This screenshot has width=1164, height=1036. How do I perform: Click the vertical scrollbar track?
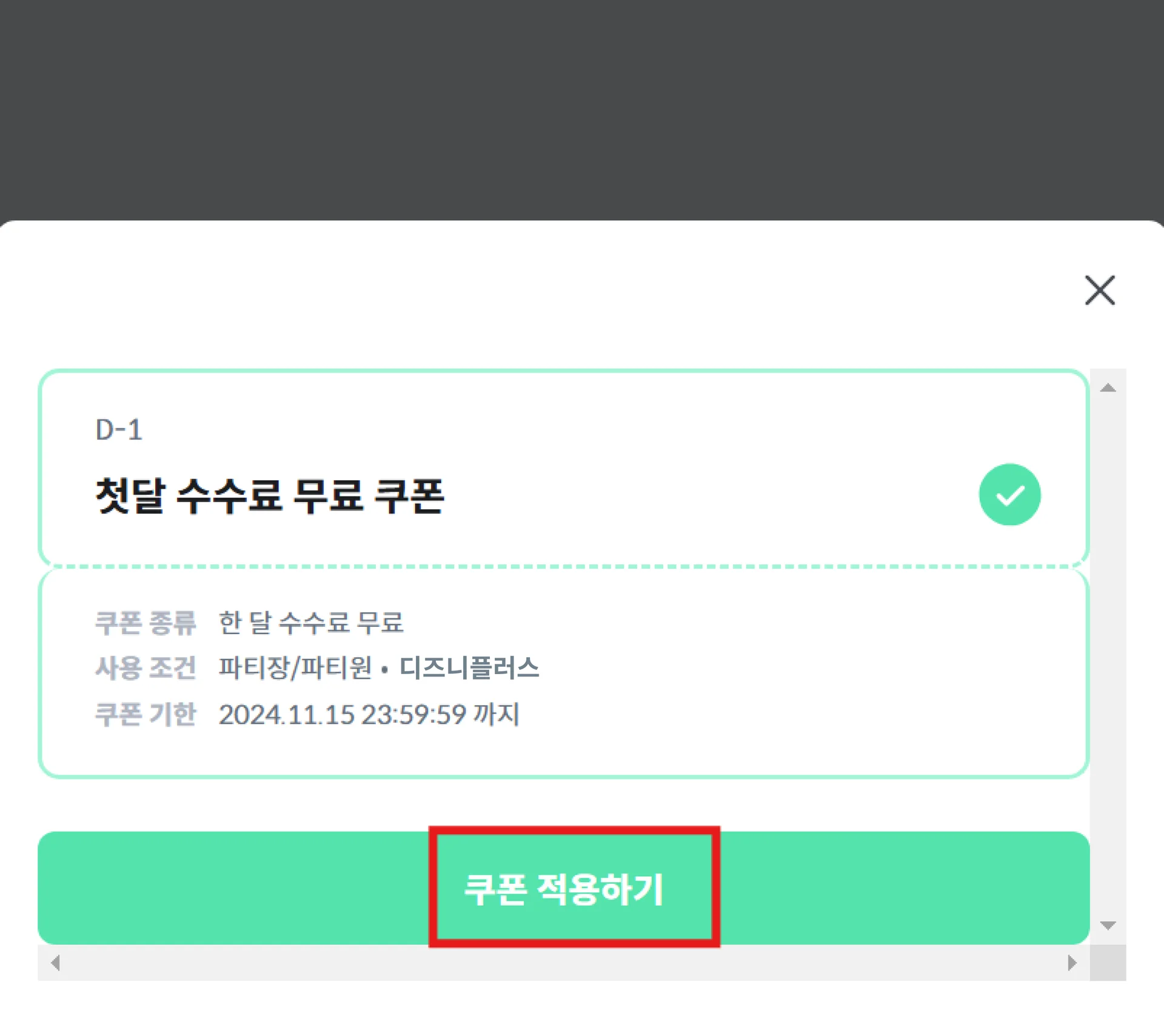tap(1108, 655)
